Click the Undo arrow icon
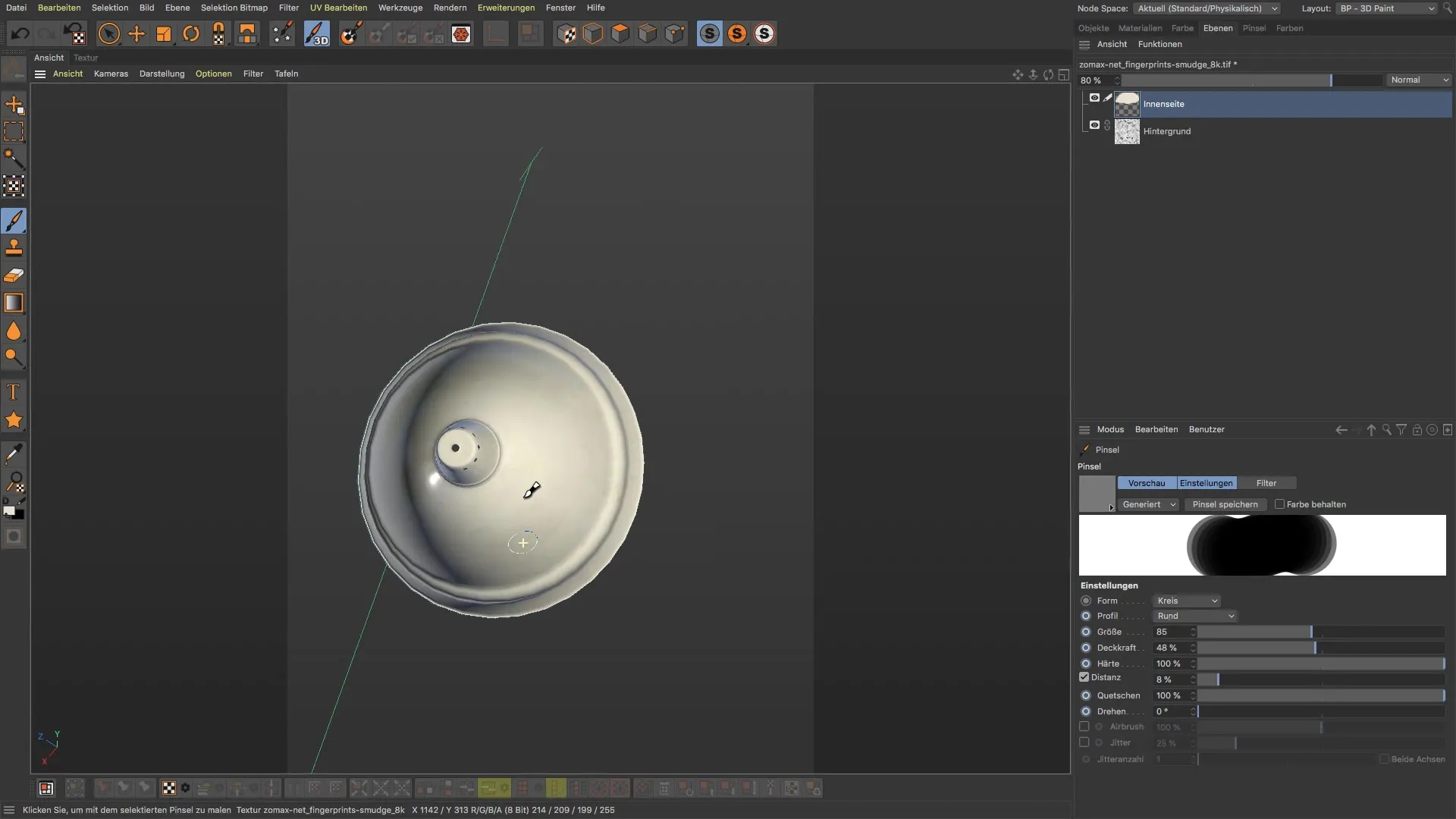 [x=20, y=34]
